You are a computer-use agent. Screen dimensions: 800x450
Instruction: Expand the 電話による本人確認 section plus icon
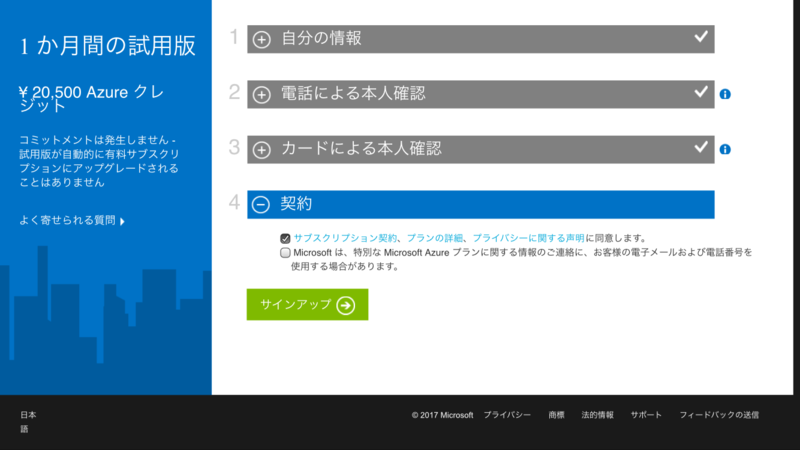click(x=262, y=94)
